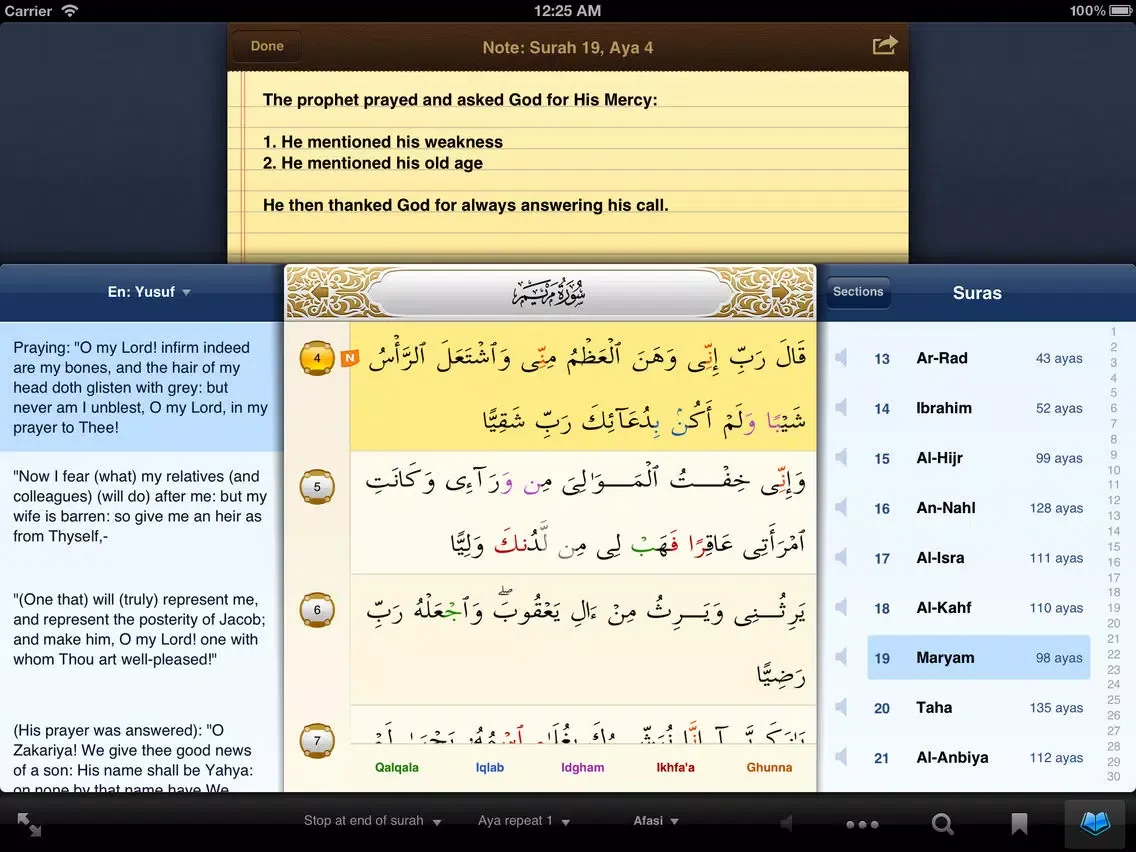Tap Done to close the note
The width and height of the screenshot is (1136, 852).
tap(267, 46)
